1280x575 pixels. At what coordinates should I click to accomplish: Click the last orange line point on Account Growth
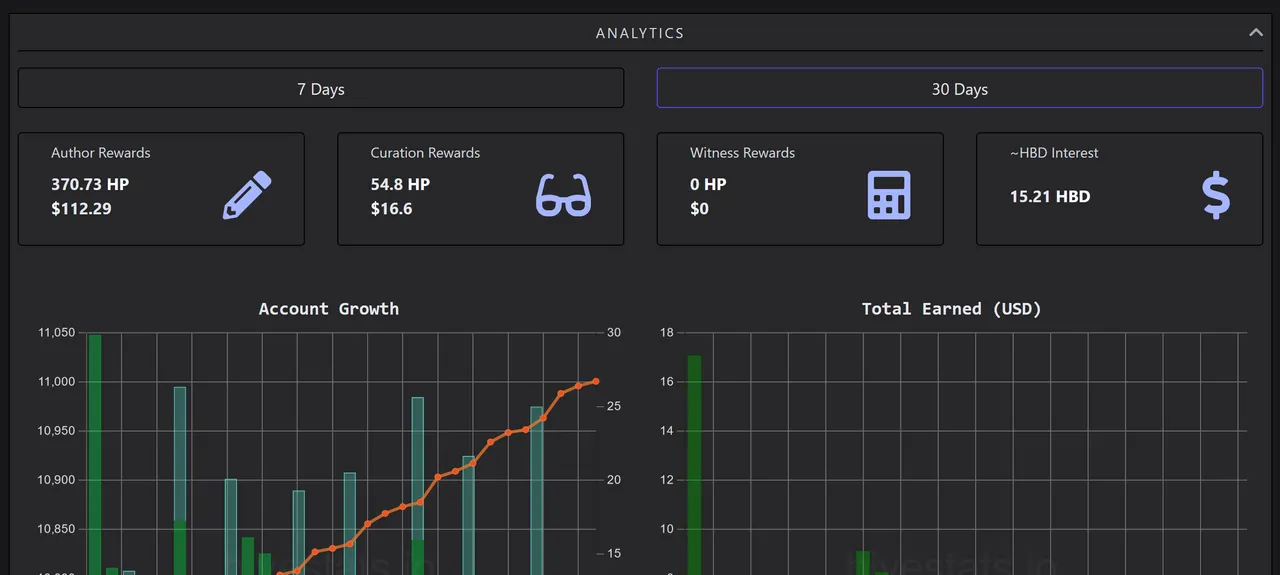click(596, 381)
